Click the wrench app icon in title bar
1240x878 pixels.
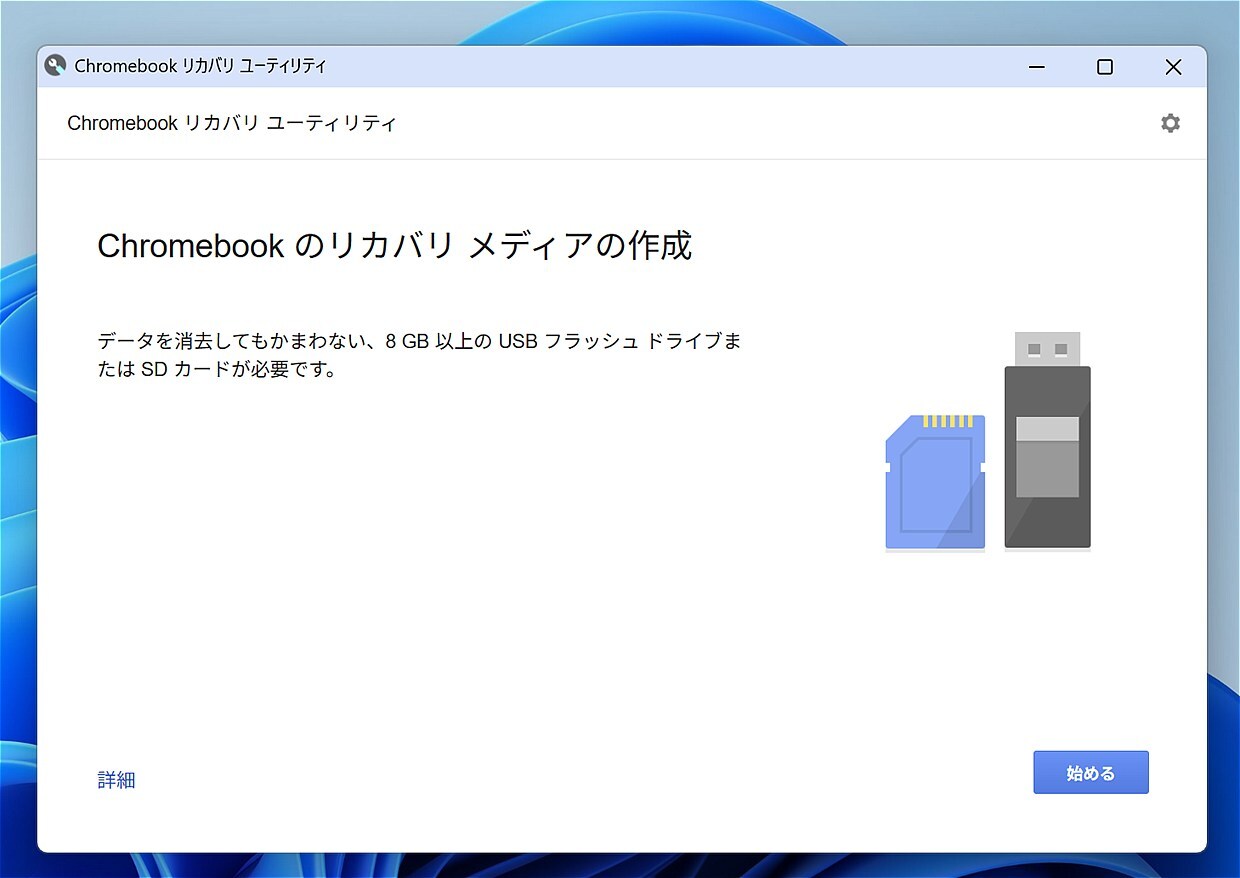coord(56,66)
